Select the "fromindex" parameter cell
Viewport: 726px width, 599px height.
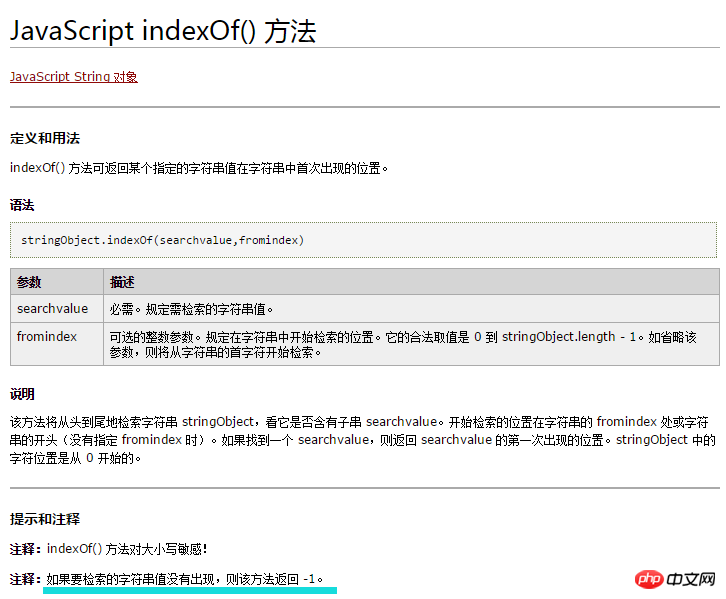pos(47,337)
